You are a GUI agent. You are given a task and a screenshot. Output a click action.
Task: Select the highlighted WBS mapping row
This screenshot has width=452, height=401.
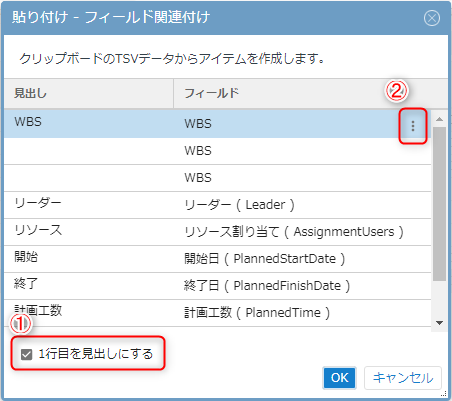(217, 124)
